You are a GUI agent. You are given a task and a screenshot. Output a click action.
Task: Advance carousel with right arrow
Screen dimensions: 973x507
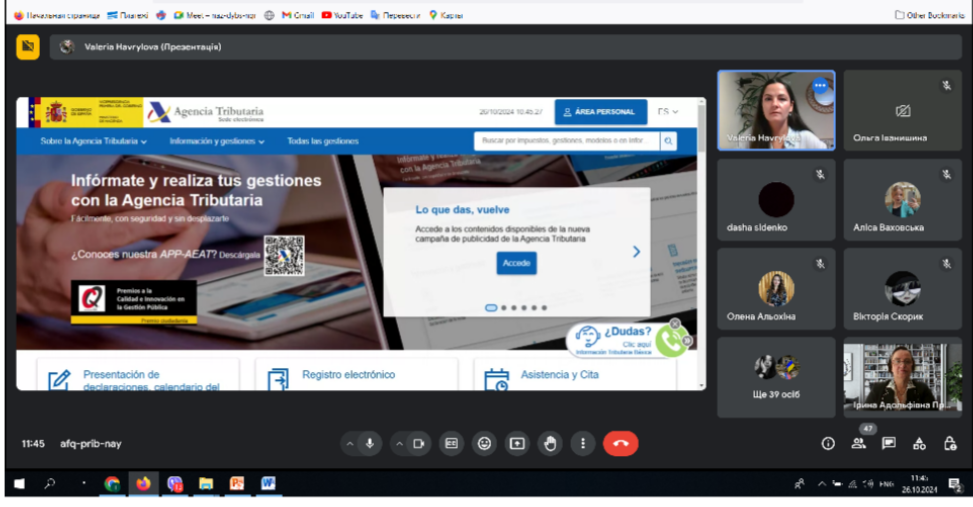636,251
